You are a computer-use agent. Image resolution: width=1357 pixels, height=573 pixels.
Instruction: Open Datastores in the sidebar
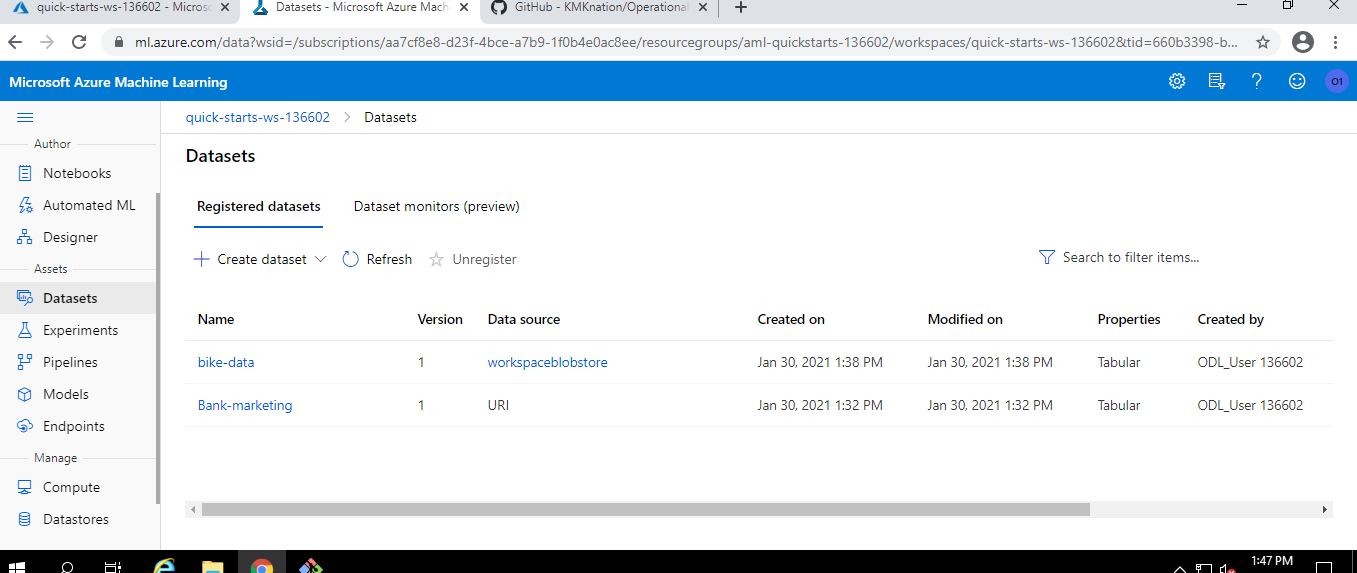point(76,519)
